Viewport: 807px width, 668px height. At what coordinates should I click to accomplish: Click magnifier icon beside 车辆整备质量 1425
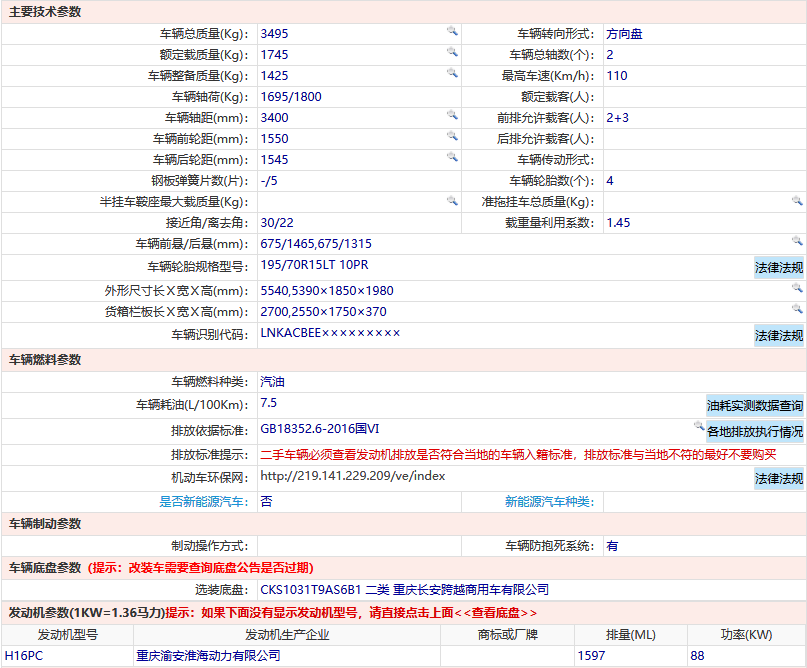tap(452, 73)
